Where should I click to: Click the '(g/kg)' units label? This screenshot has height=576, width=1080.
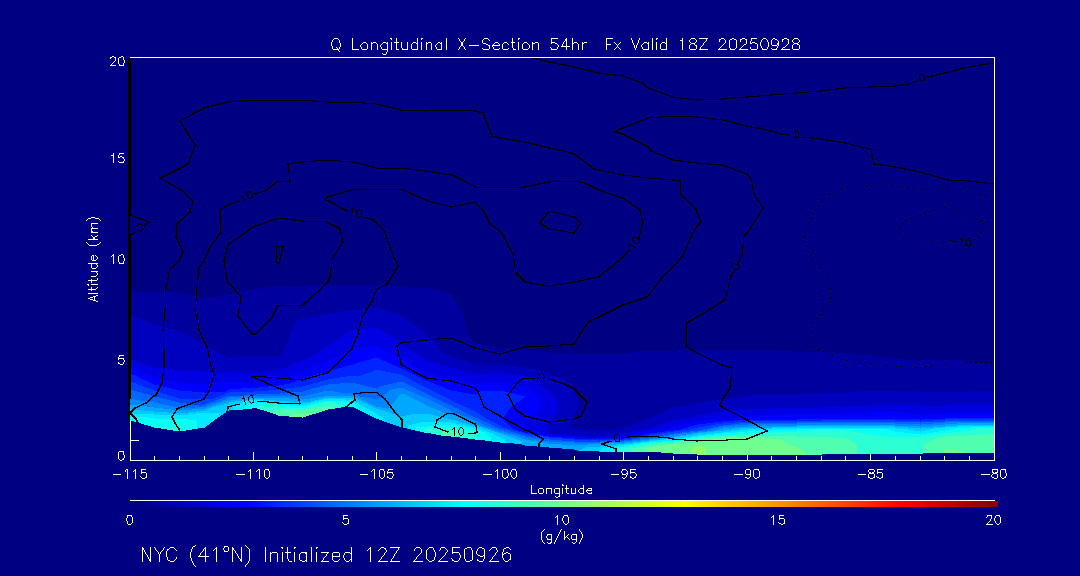561,536
